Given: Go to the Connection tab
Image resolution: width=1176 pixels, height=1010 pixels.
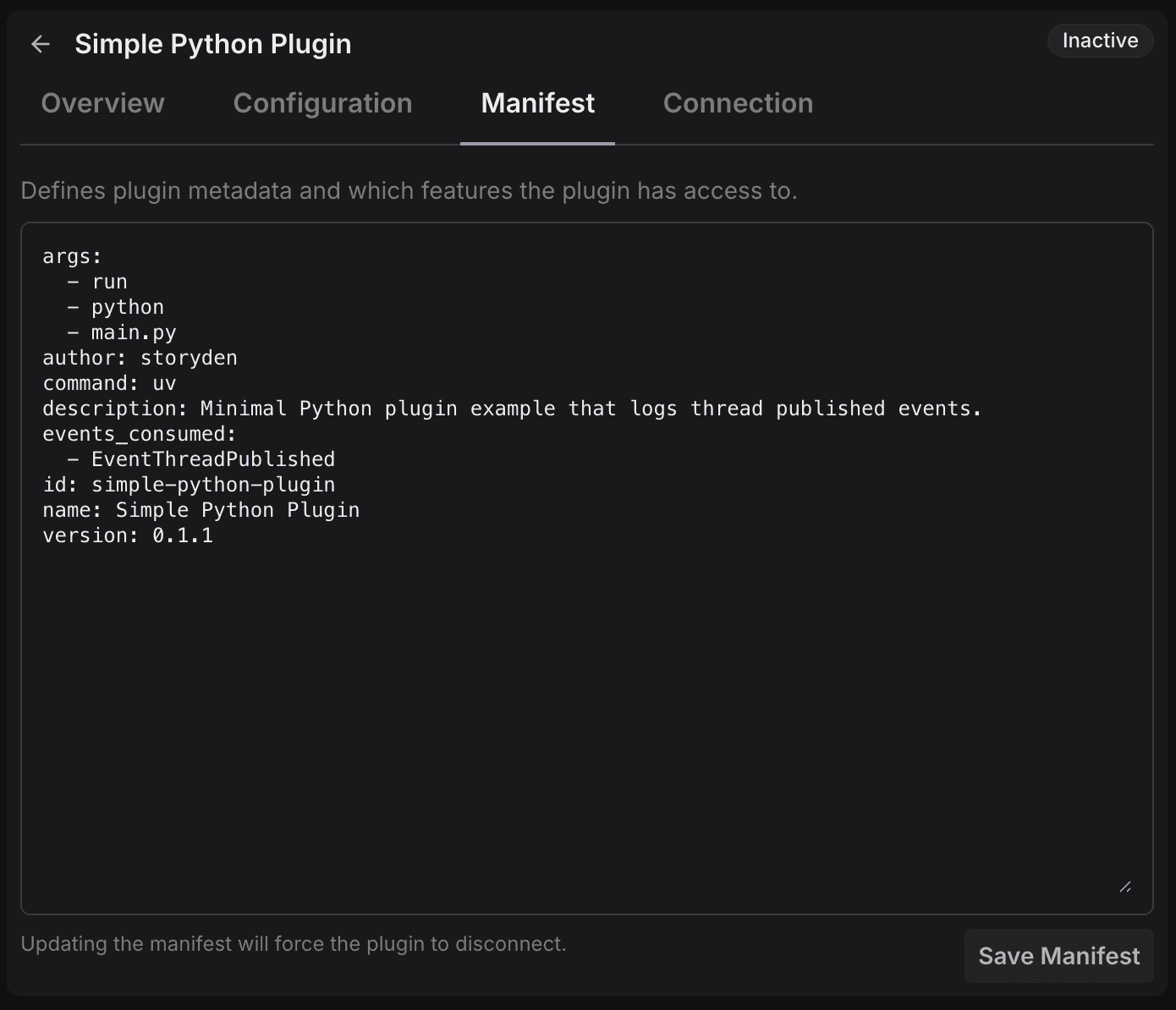Looking at the screenshot, I should coord(738,103).
